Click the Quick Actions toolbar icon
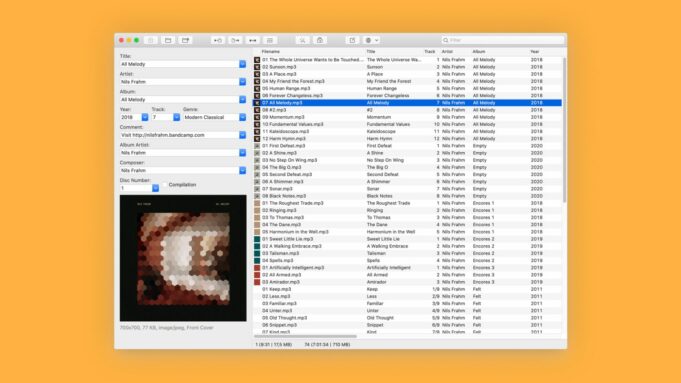The image size is (681, 383). pyautogui.click(x=320, y=40)
